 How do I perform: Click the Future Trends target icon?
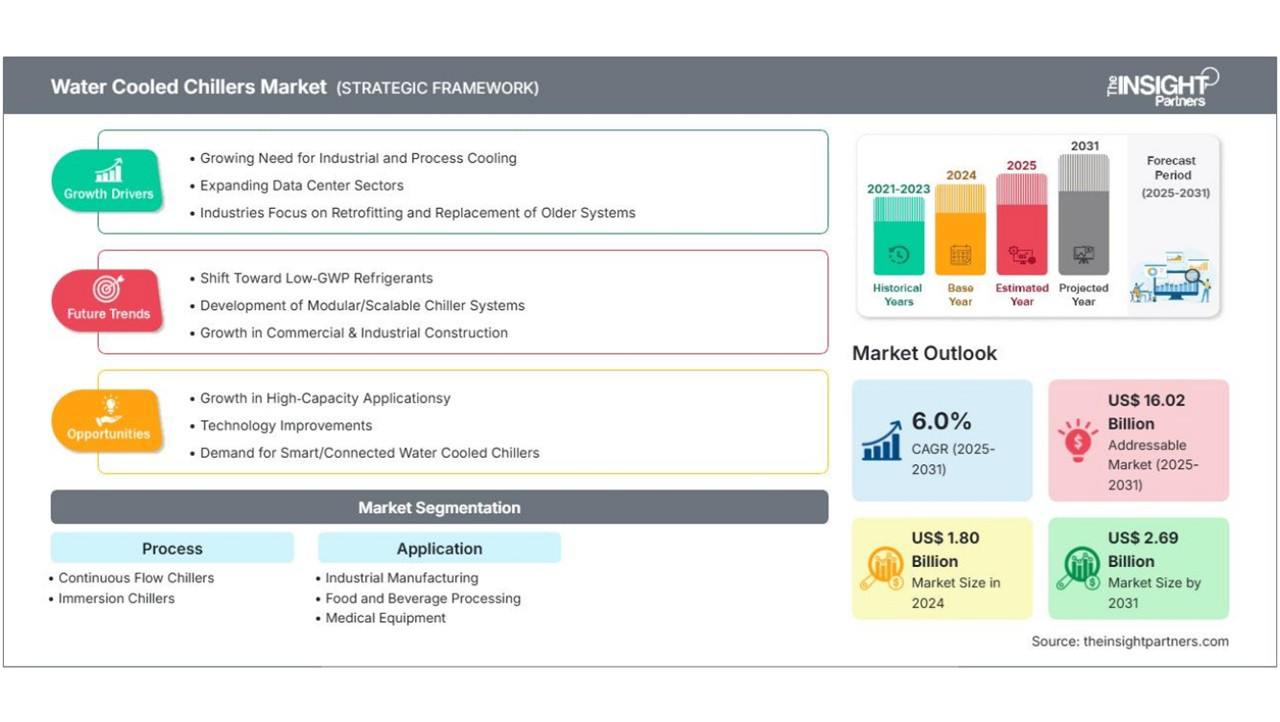tap(108, 290)
